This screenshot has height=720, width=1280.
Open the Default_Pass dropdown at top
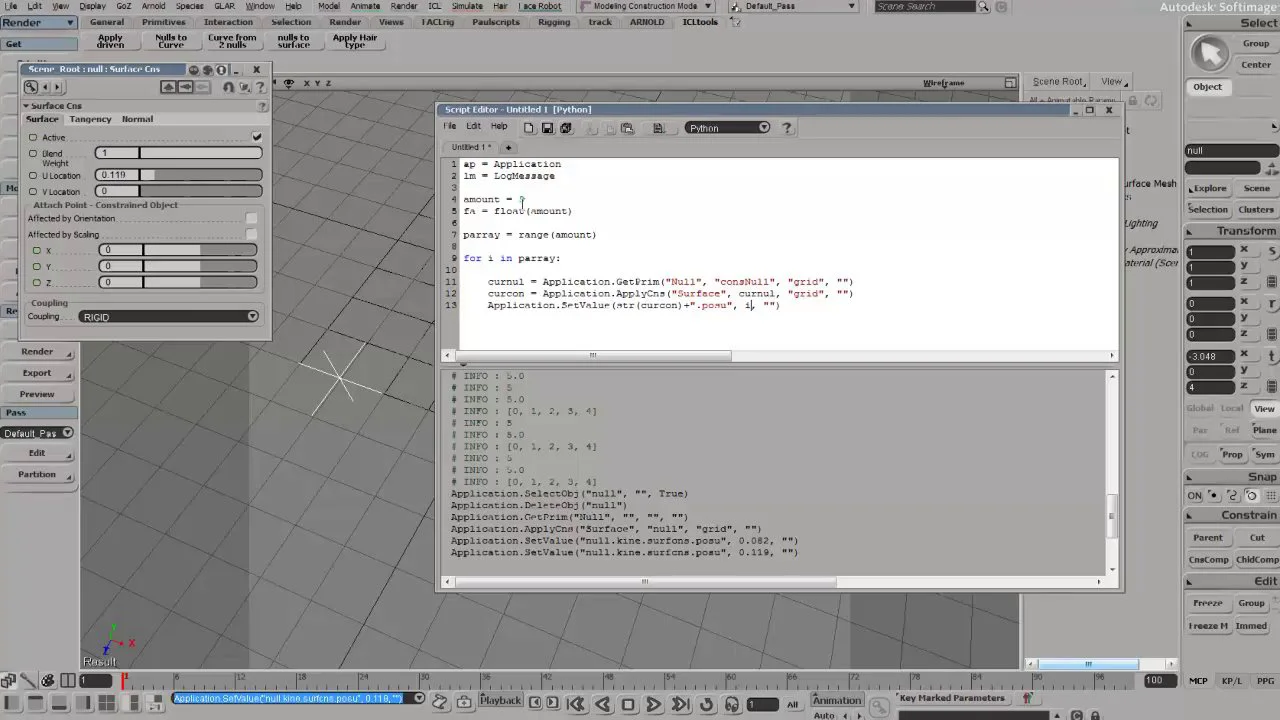point(794,6)
